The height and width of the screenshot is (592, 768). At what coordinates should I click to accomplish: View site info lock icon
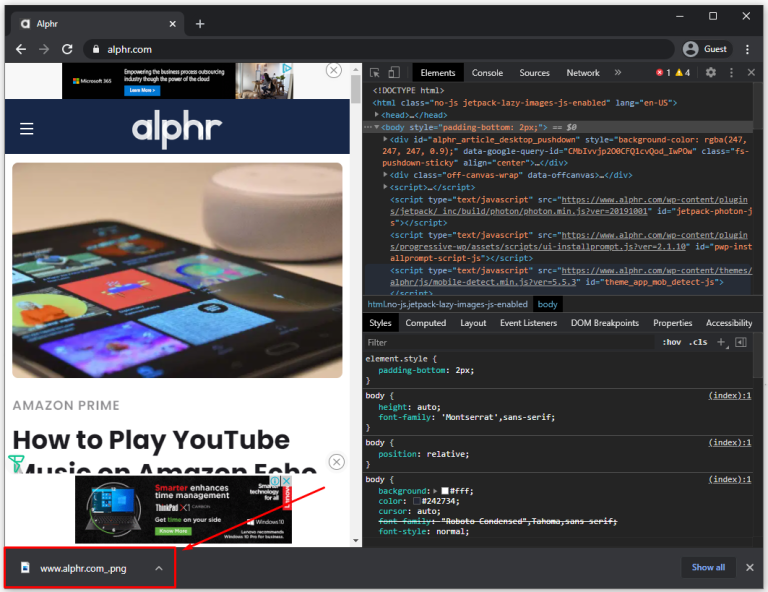(x=96, y=49)
